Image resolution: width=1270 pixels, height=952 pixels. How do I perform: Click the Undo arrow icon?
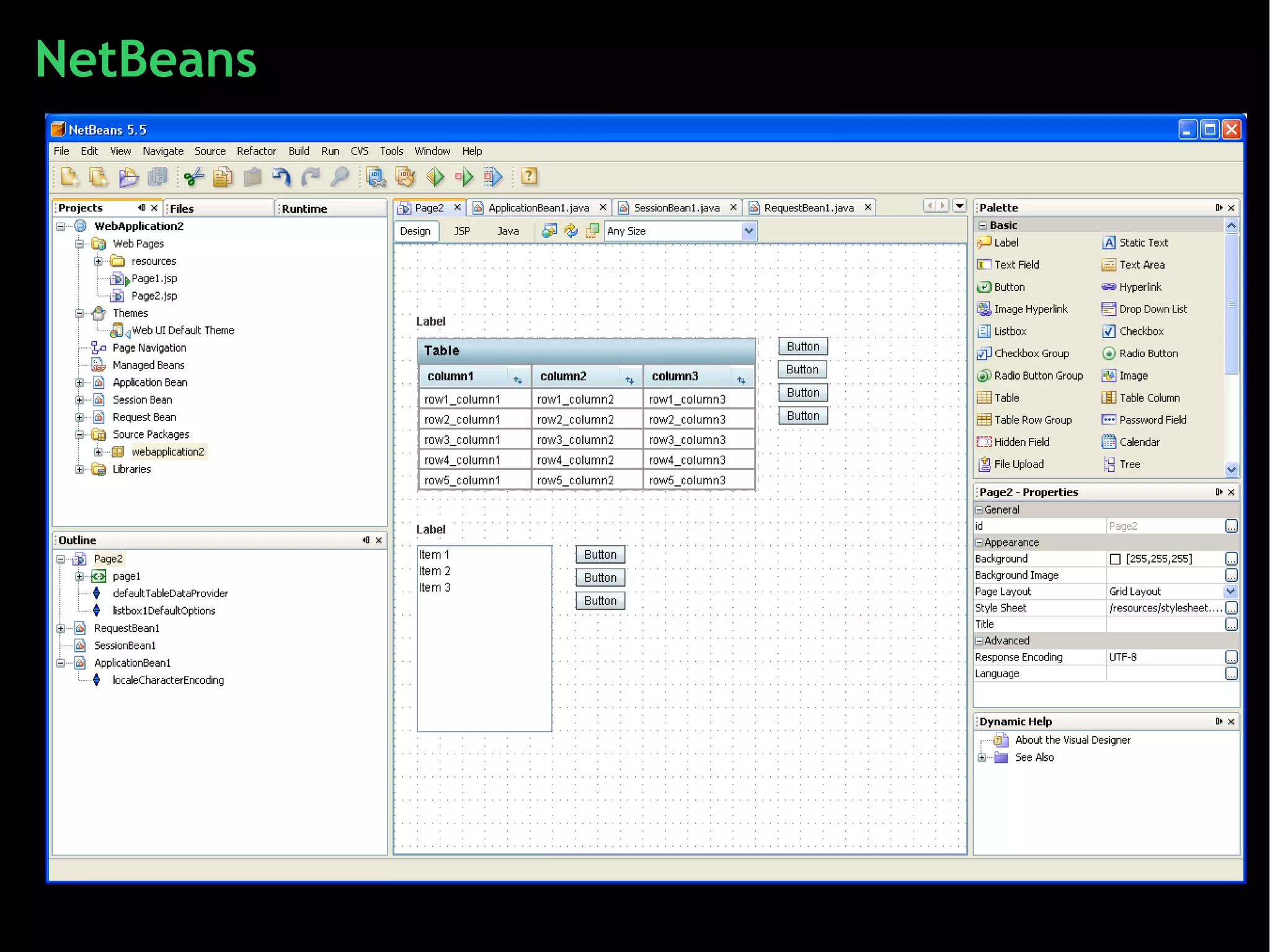(x=282, y=177)
